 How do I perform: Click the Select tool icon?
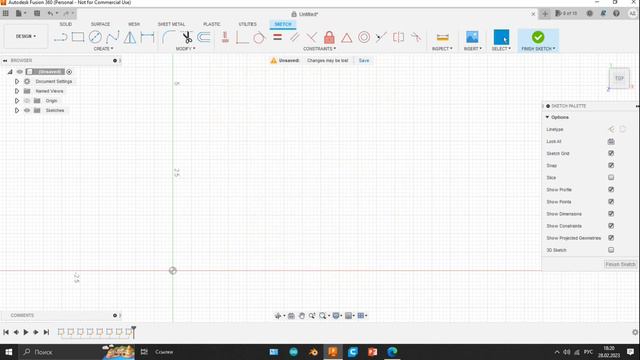click(x=501, y=37)
